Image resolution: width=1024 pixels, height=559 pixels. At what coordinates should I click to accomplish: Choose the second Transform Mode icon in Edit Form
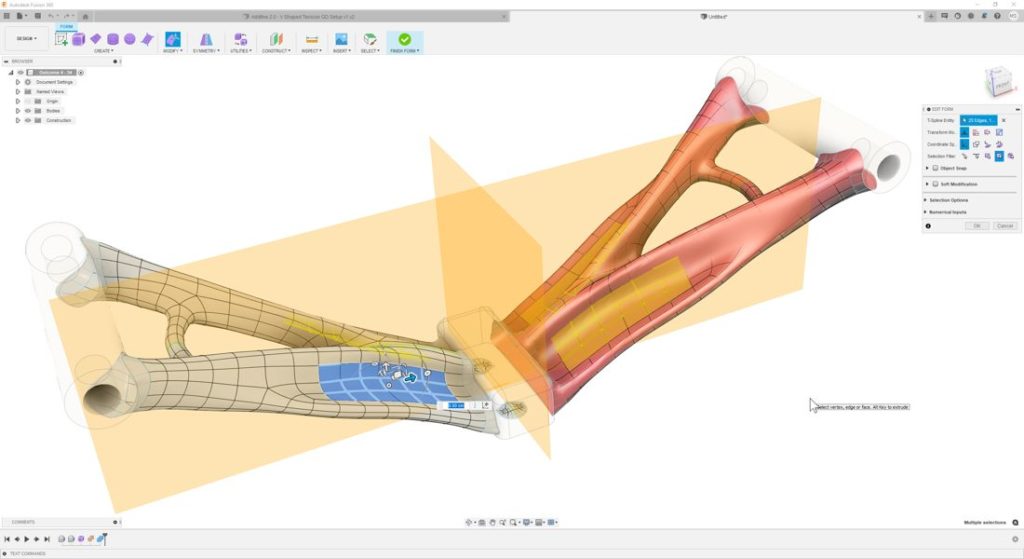(976, 133)
